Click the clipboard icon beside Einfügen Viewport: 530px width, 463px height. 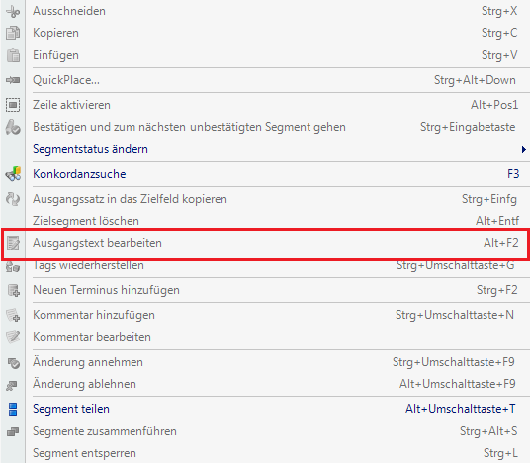13,55
